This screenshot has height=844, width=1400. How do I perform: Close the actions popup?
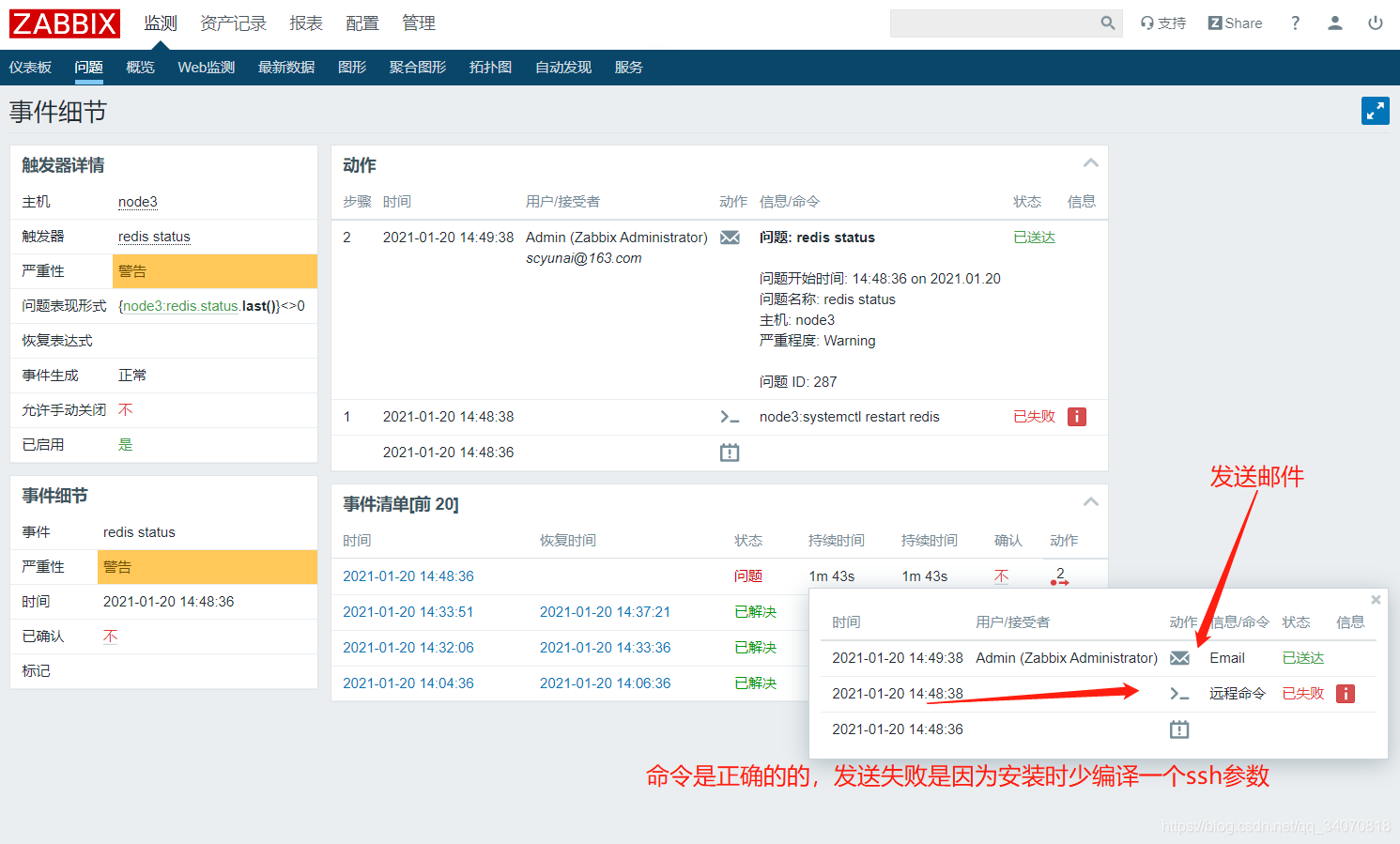1376,600
